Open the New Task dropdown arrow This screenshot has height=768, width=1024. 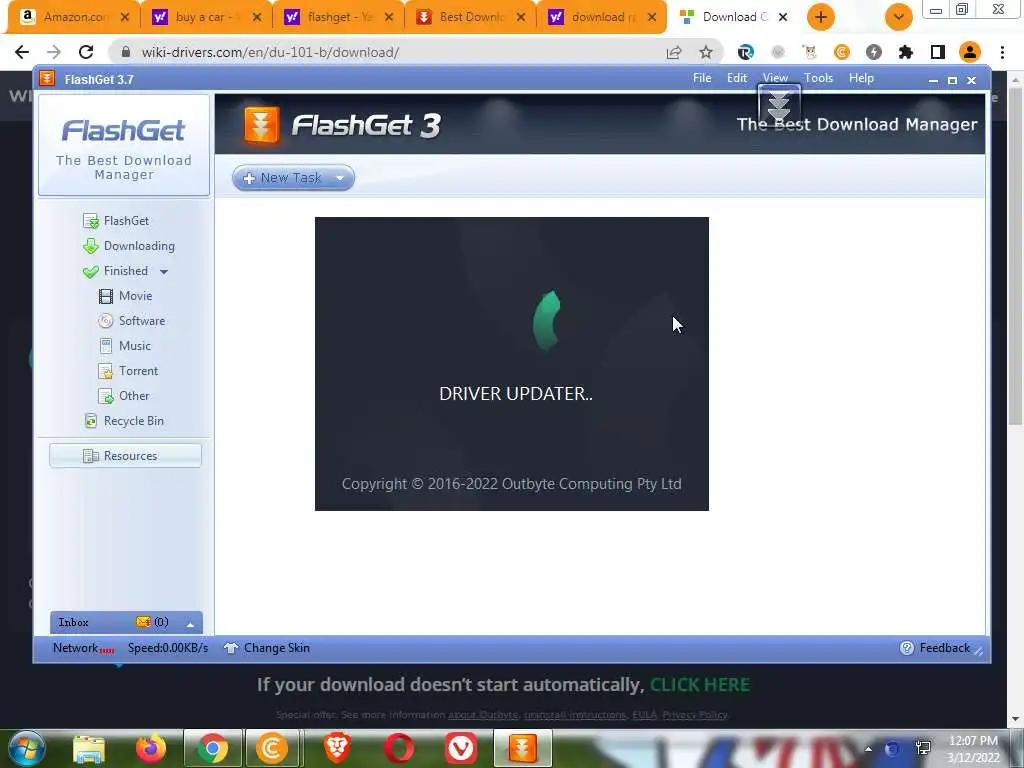click(x=340, y=178)
